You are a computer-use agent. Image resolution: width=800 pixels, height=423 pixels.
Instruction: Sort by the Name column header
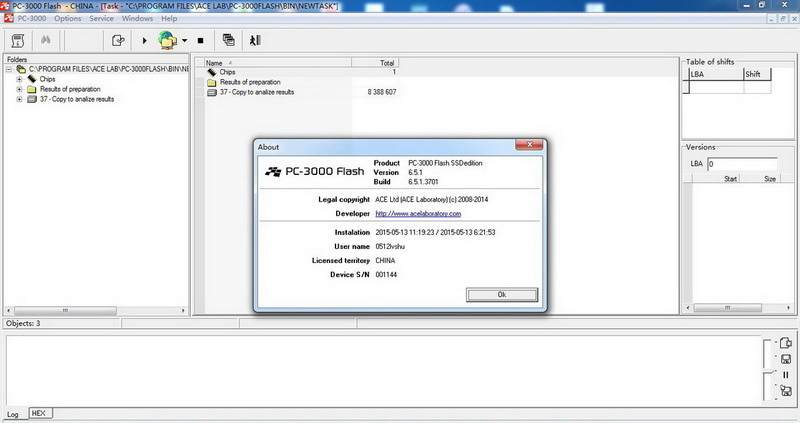point(278,63)
